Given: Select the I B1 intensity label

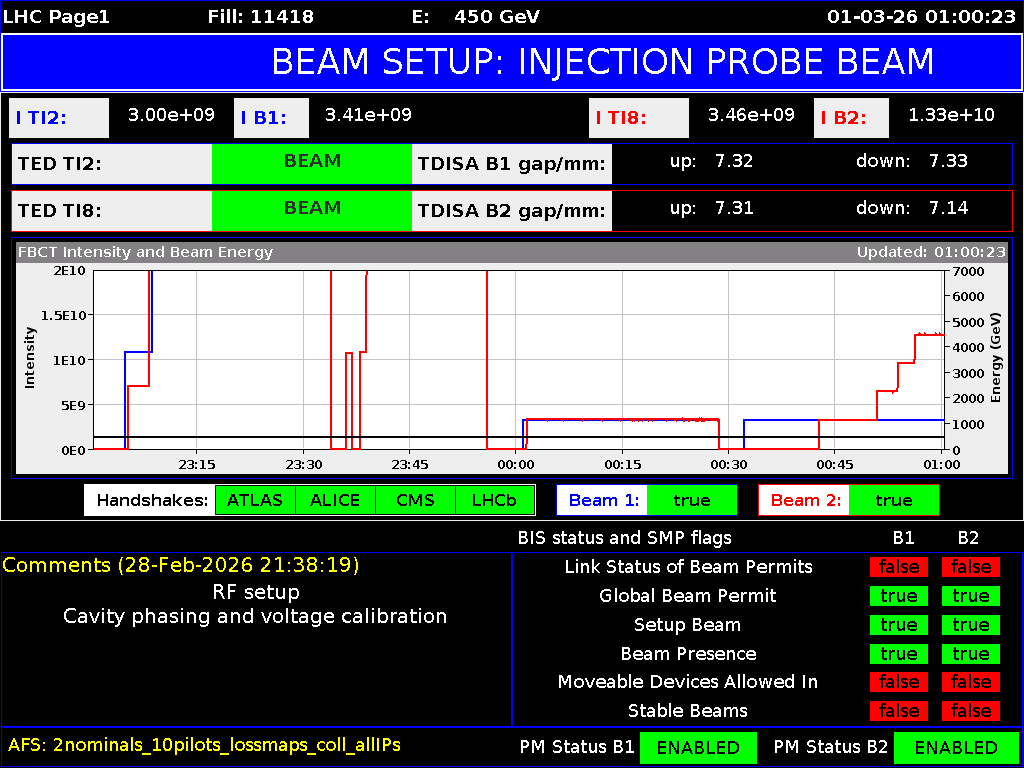Looking at the screenshot, I should coord(271,116).
